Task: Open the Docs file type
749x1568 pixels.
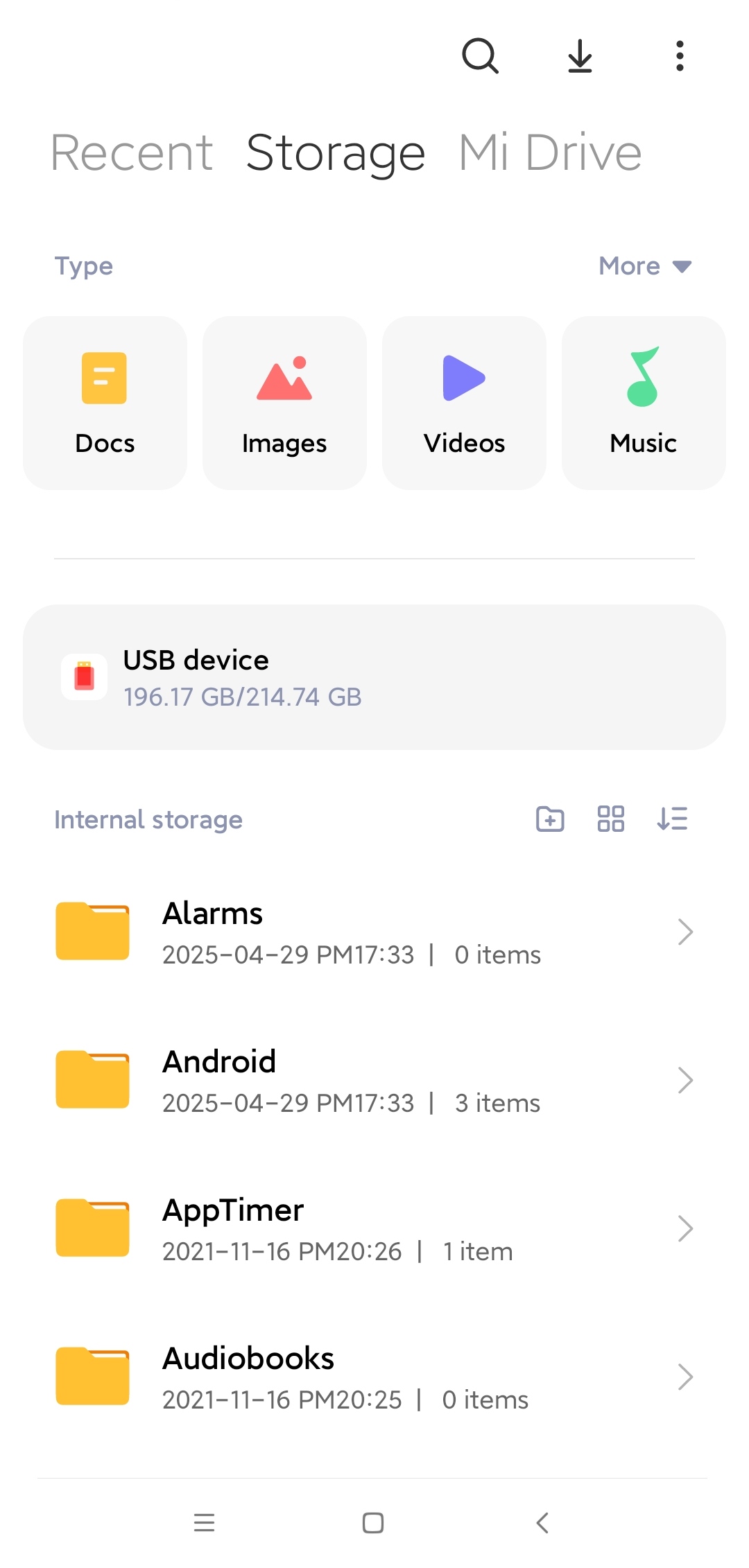Action: click(105, 403)
